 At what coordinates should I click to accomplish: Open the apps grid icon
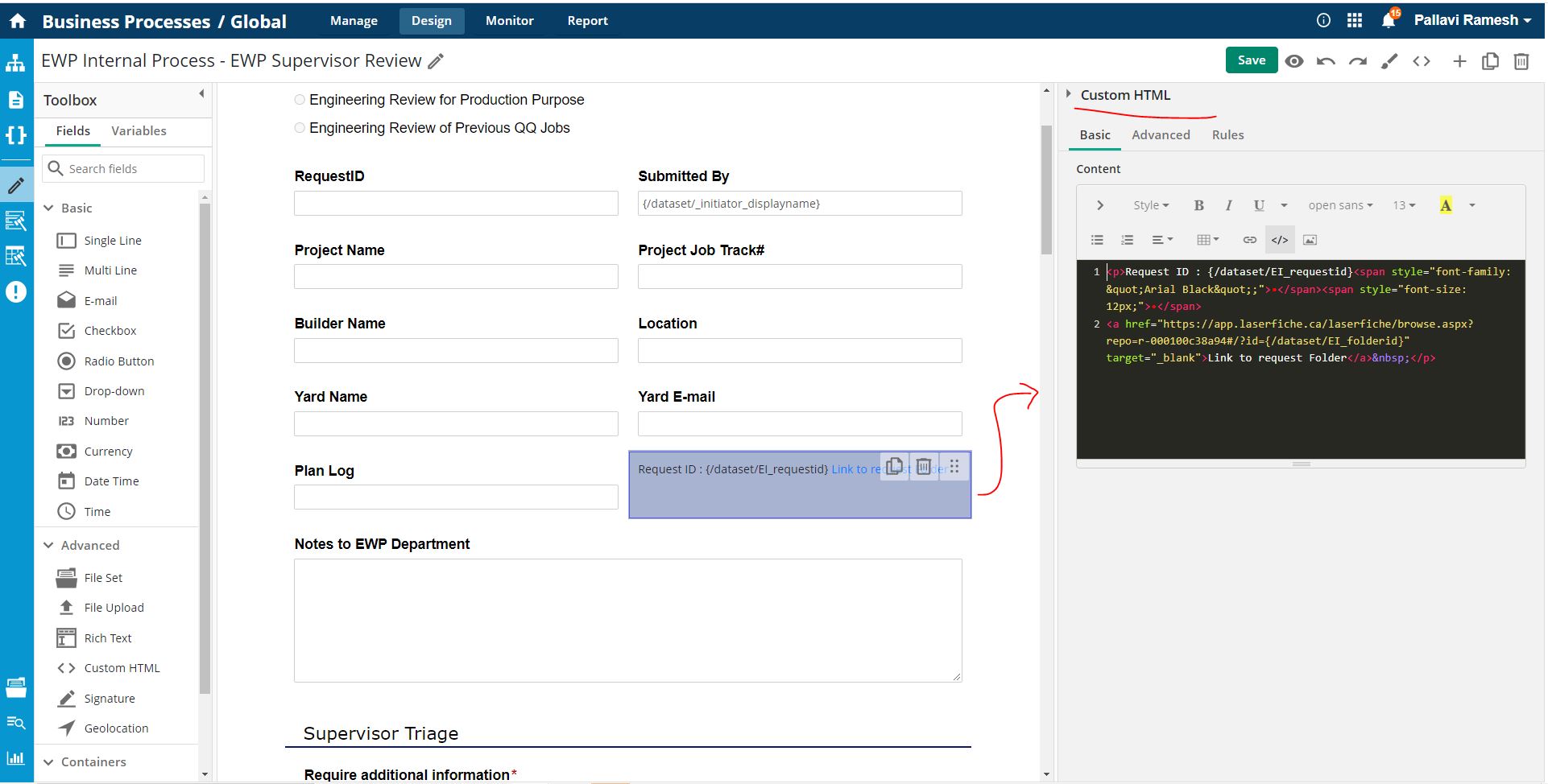pos(1355,21)
